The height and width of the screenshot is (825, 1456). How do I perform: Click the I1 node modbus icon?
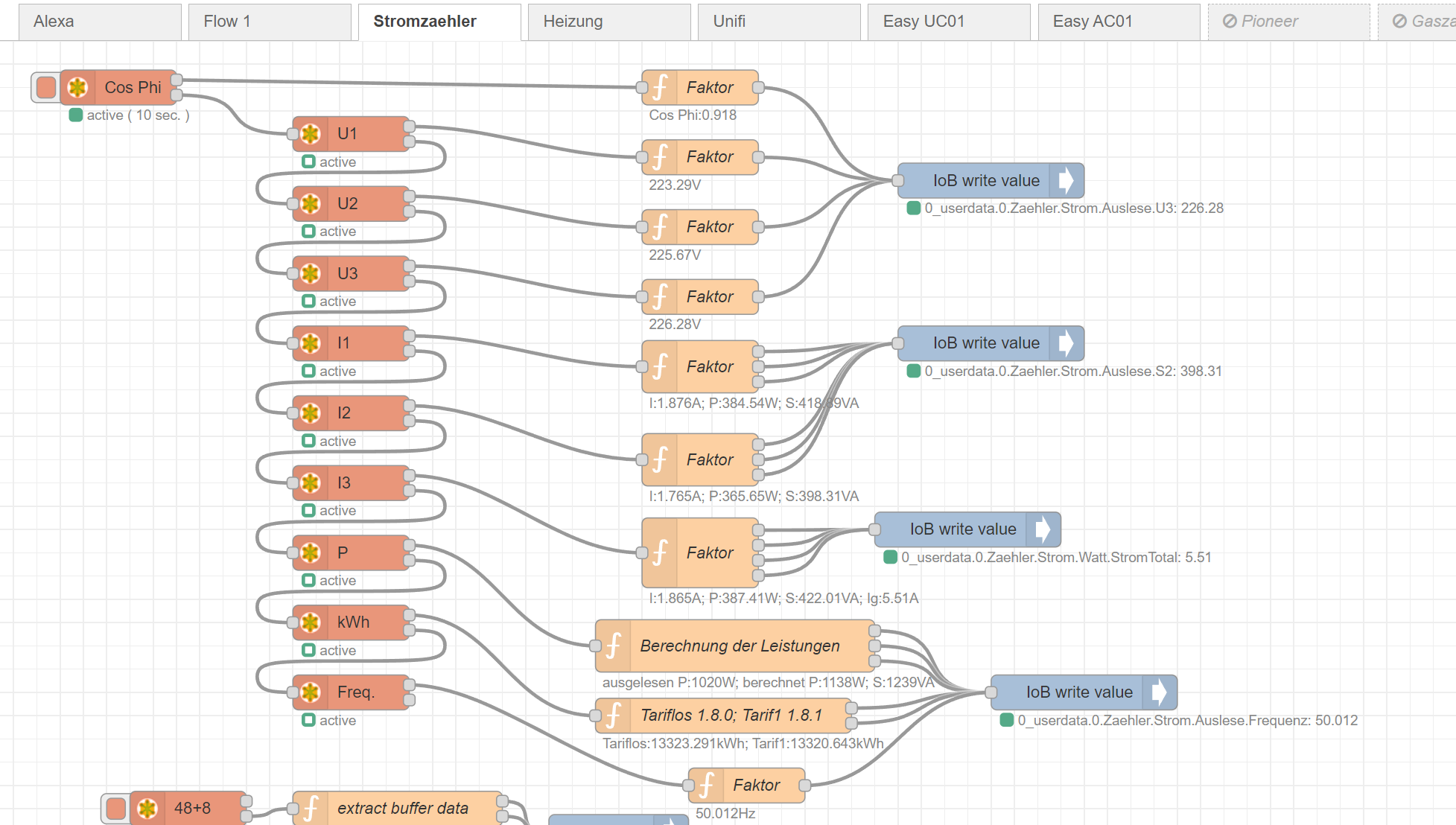(x=310, y=343)
